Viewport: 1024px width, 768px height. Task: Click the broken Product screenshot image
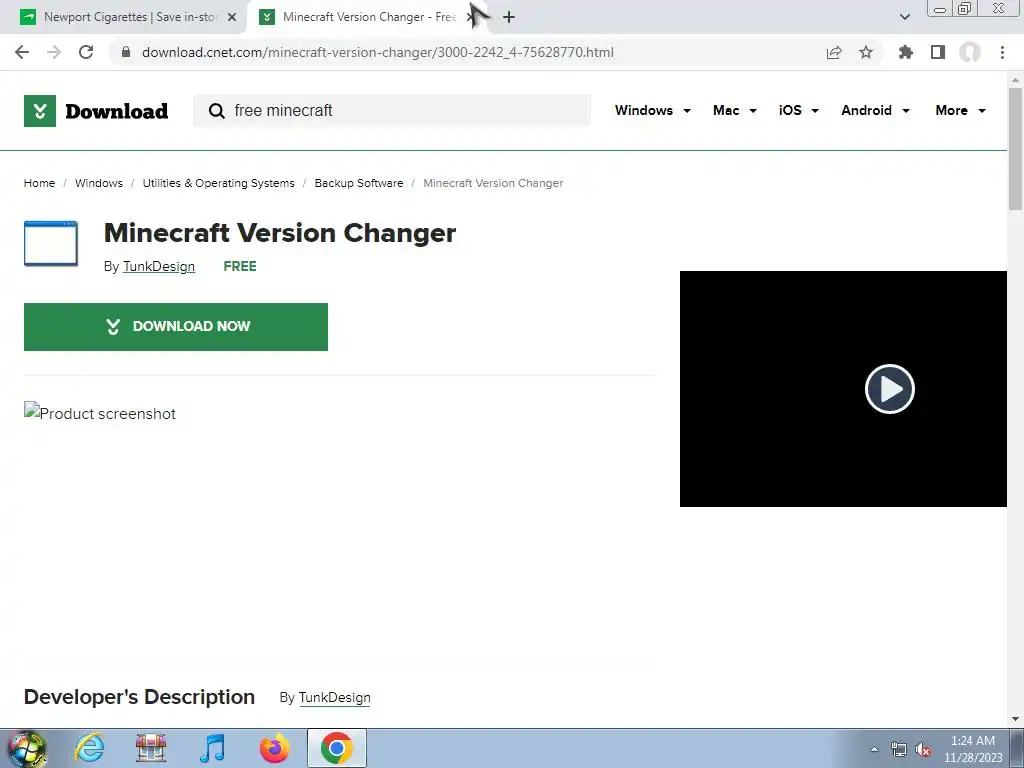click(x=100, y=413)
